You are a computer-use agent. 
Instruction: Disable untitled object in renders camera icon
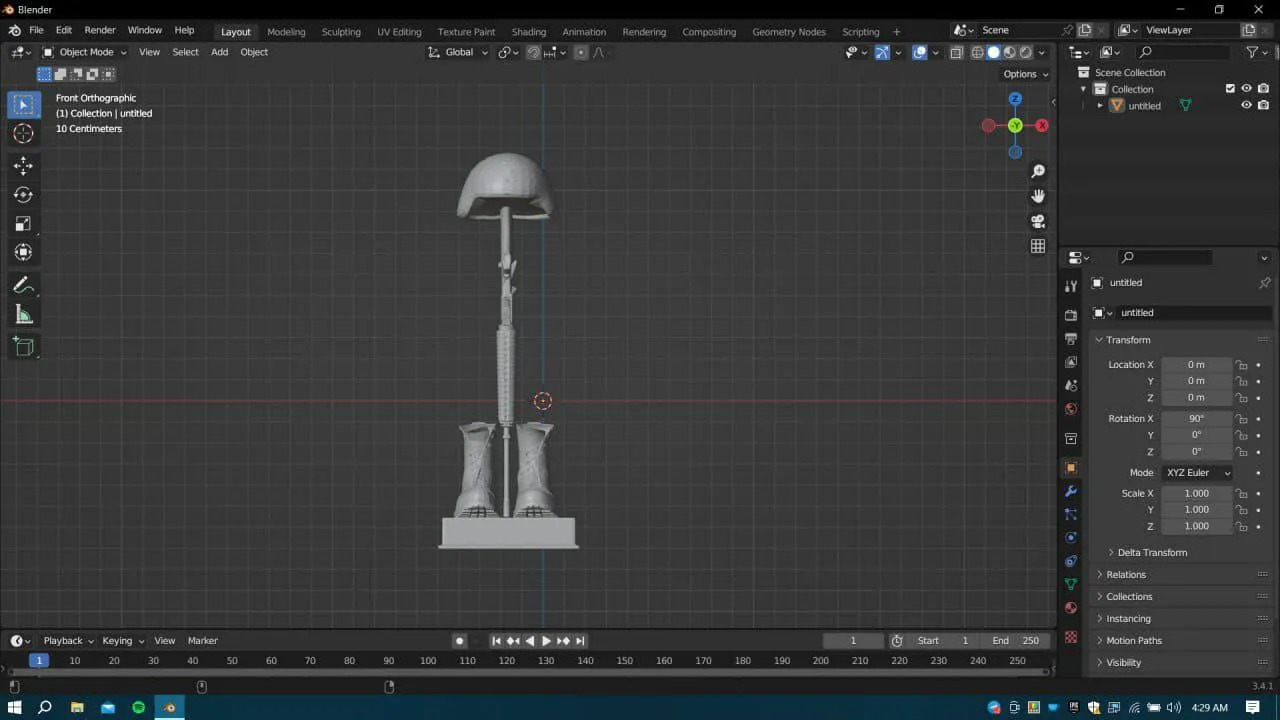(x=1263, y=106)
